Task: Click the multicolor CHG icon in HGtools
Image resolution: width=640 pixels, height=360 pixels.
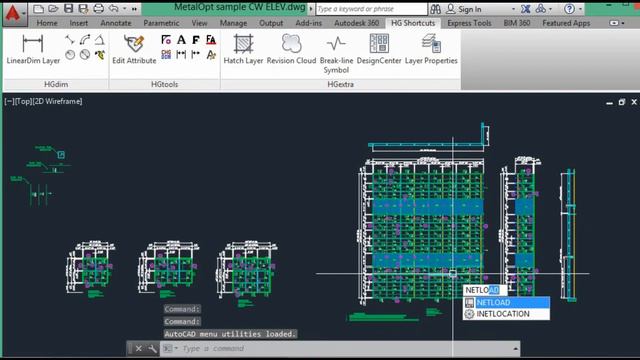Action: coord(166,54)
